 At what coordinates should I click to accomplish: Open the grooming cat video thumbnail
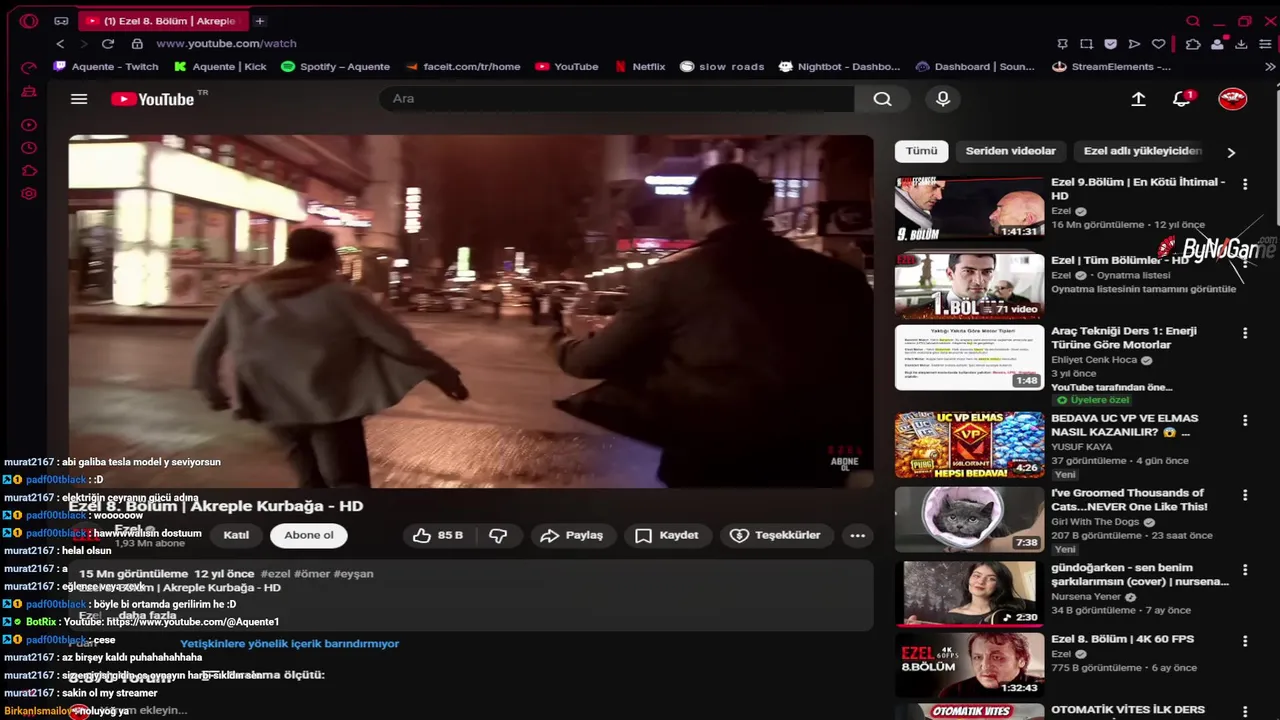[969, 519]
